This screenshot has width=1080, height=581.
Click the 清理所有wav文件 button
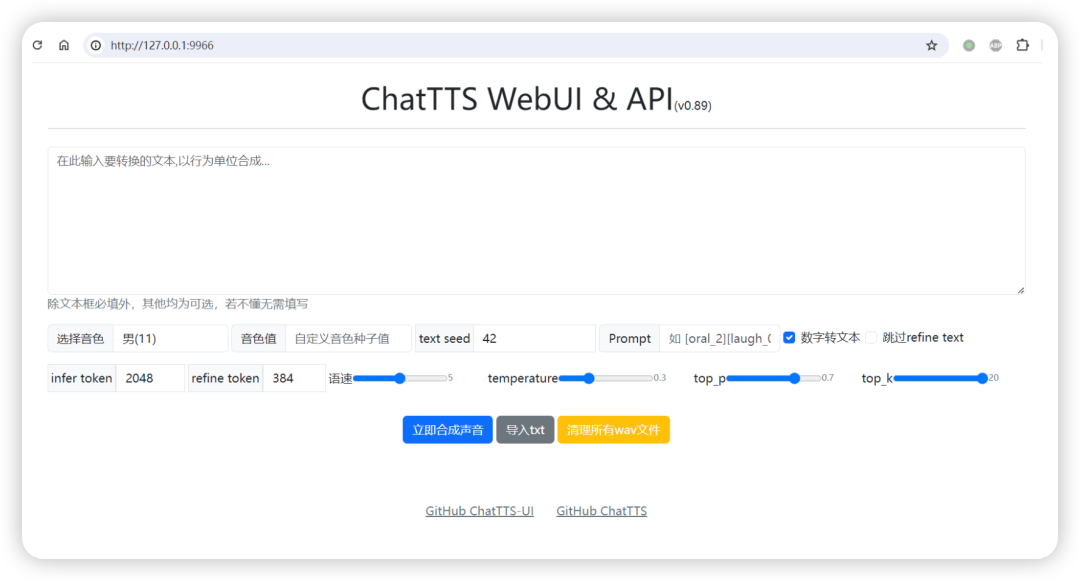point(613,430)
